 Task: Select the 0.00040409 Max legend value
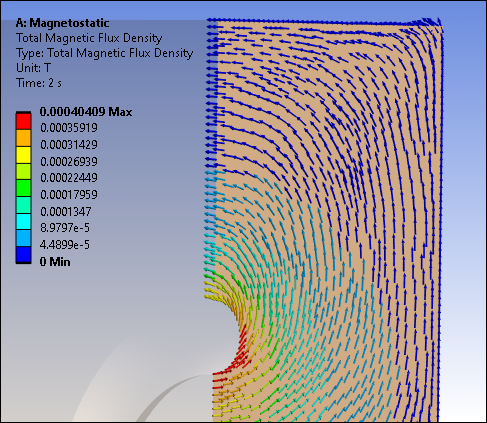pos(86,112)
